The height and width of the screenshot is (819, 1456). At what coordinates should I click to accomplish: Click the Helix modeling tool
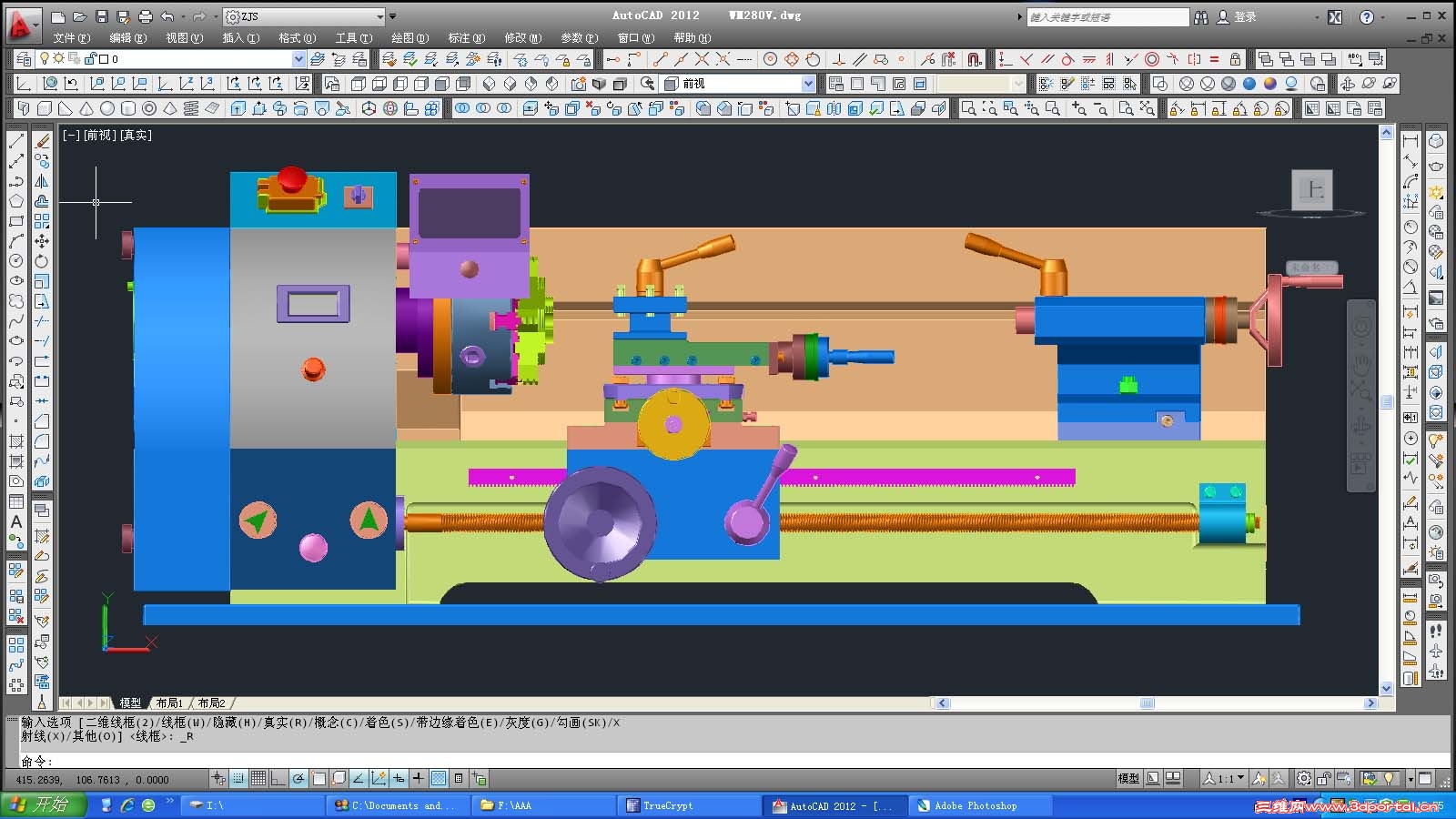pyautogui.click(x=191, y=108)
